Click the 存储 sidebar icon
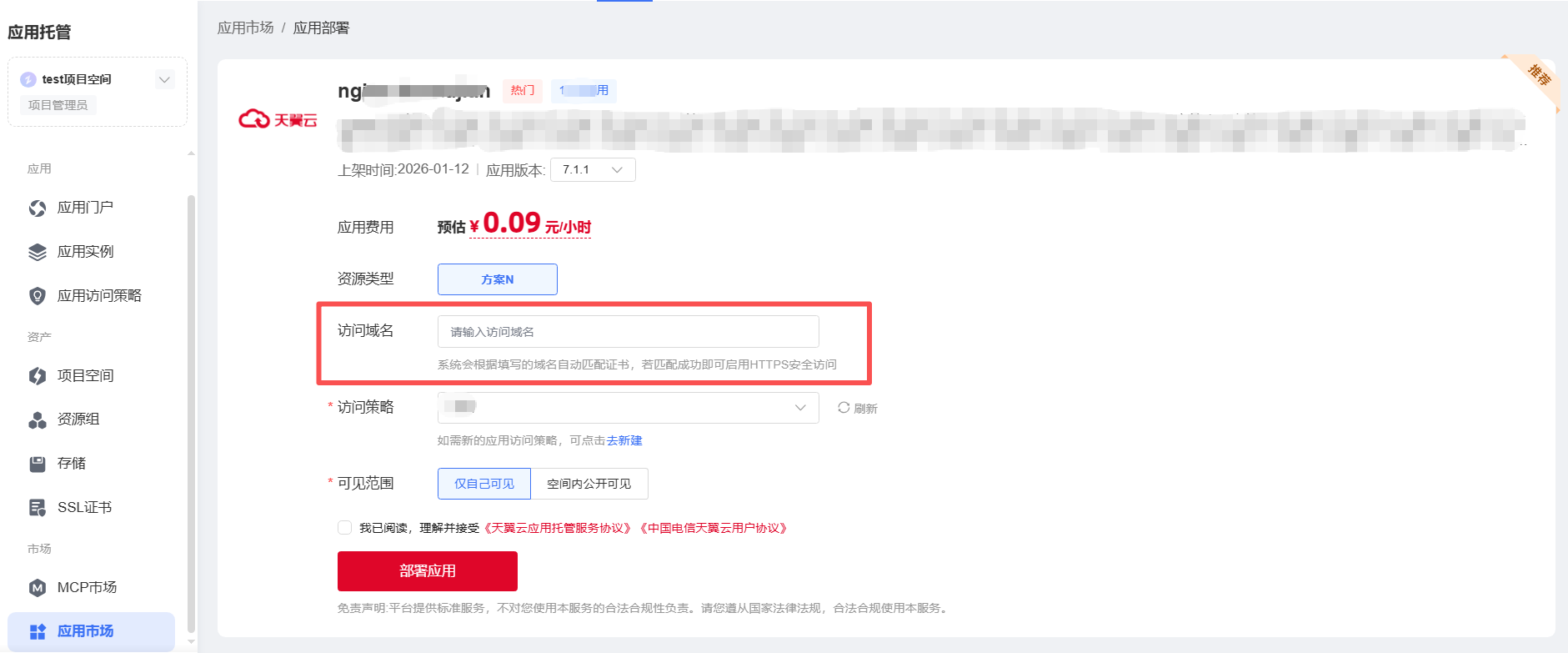 coord(38,464)
